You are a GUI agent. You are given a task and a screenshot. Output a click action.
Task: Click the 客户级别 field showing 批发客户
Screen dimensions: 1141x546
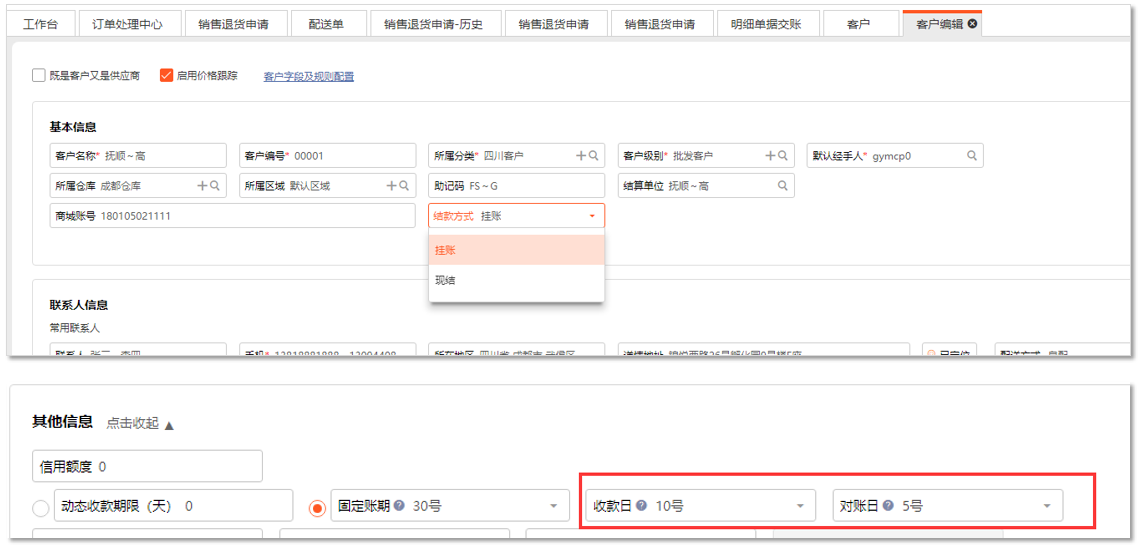(x=706, y=156)
